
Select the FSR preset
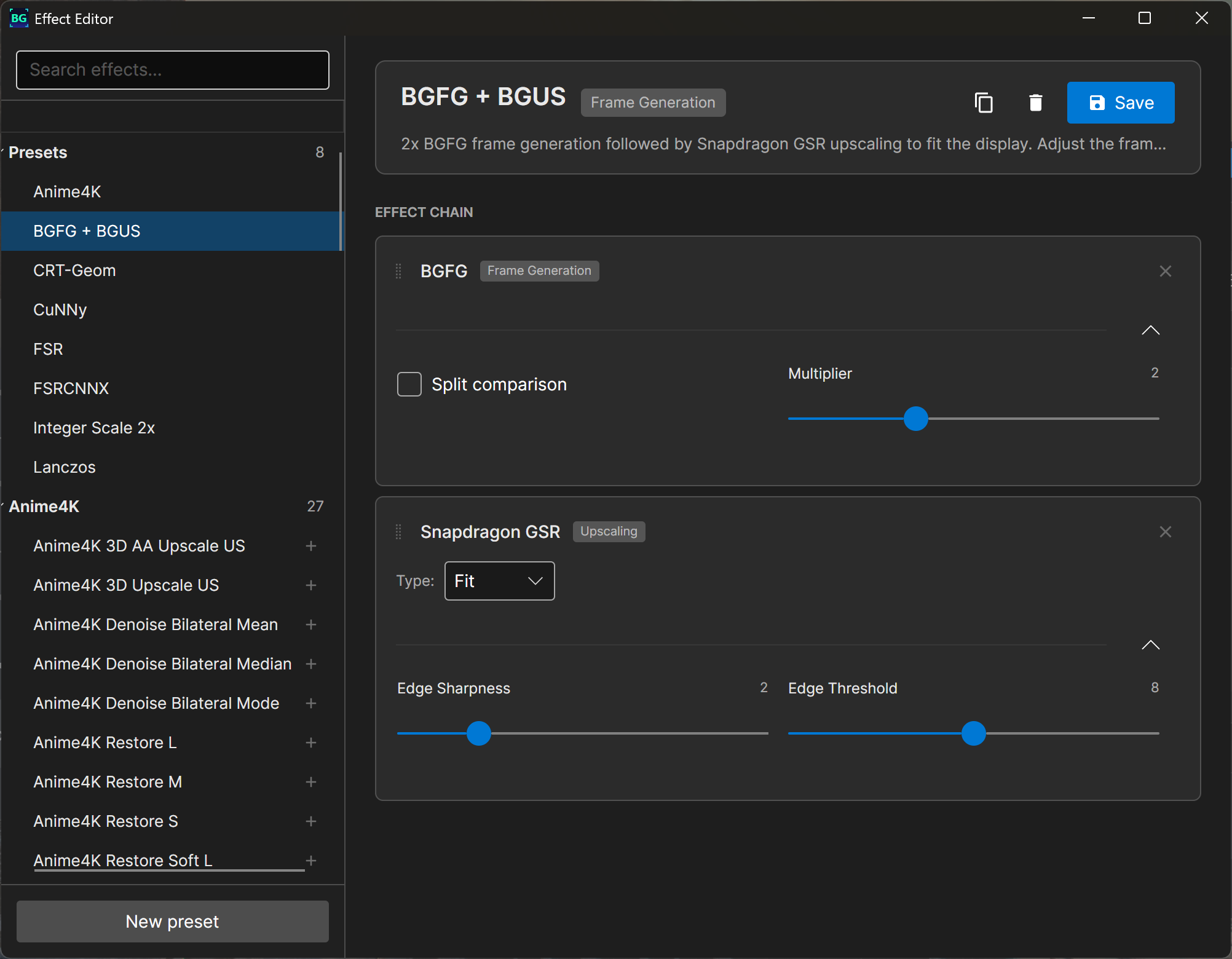coord(171,349)
